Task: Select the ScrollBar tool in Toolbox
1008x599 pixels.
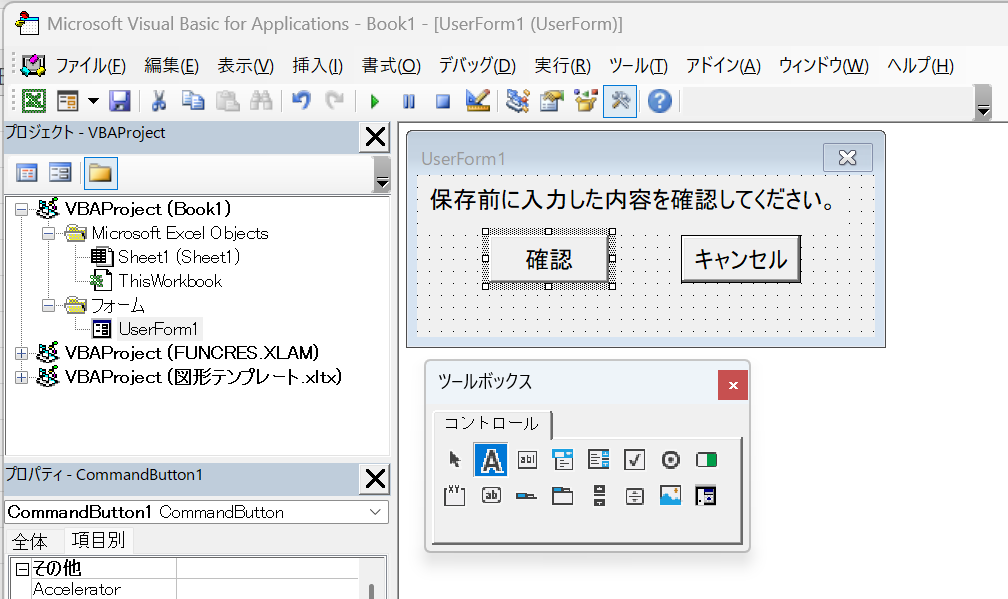Action: [599, 496]
